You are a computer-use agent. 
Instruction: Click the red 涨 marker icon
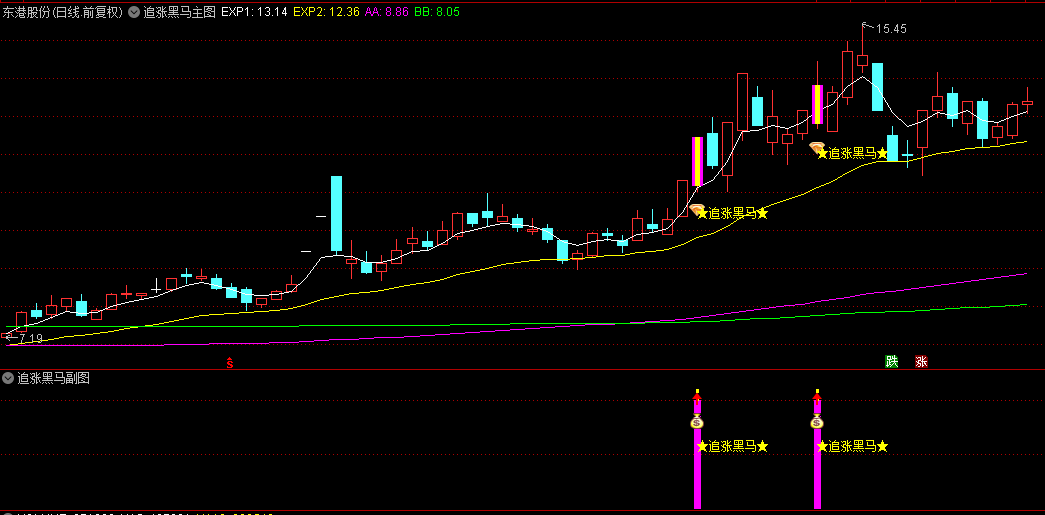(922, 362)
